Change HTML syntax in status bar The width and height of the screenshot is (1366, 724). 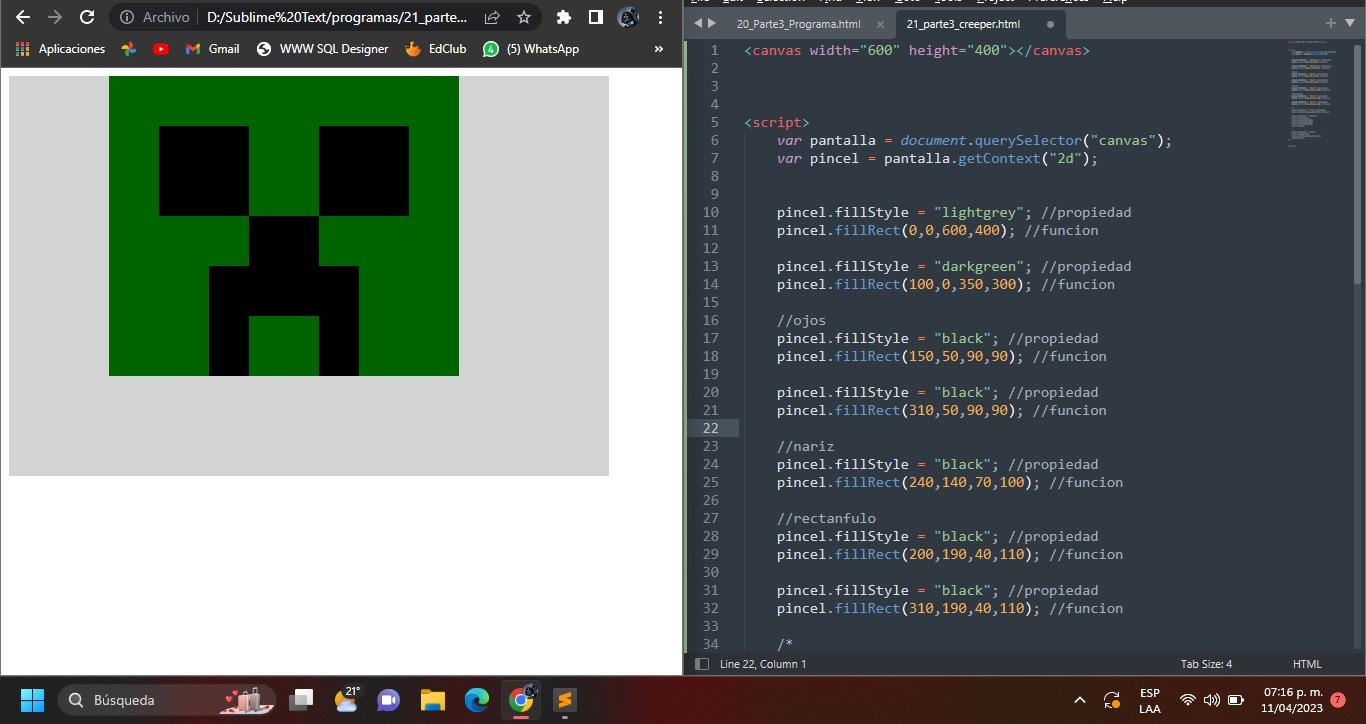pos(1307,664)
